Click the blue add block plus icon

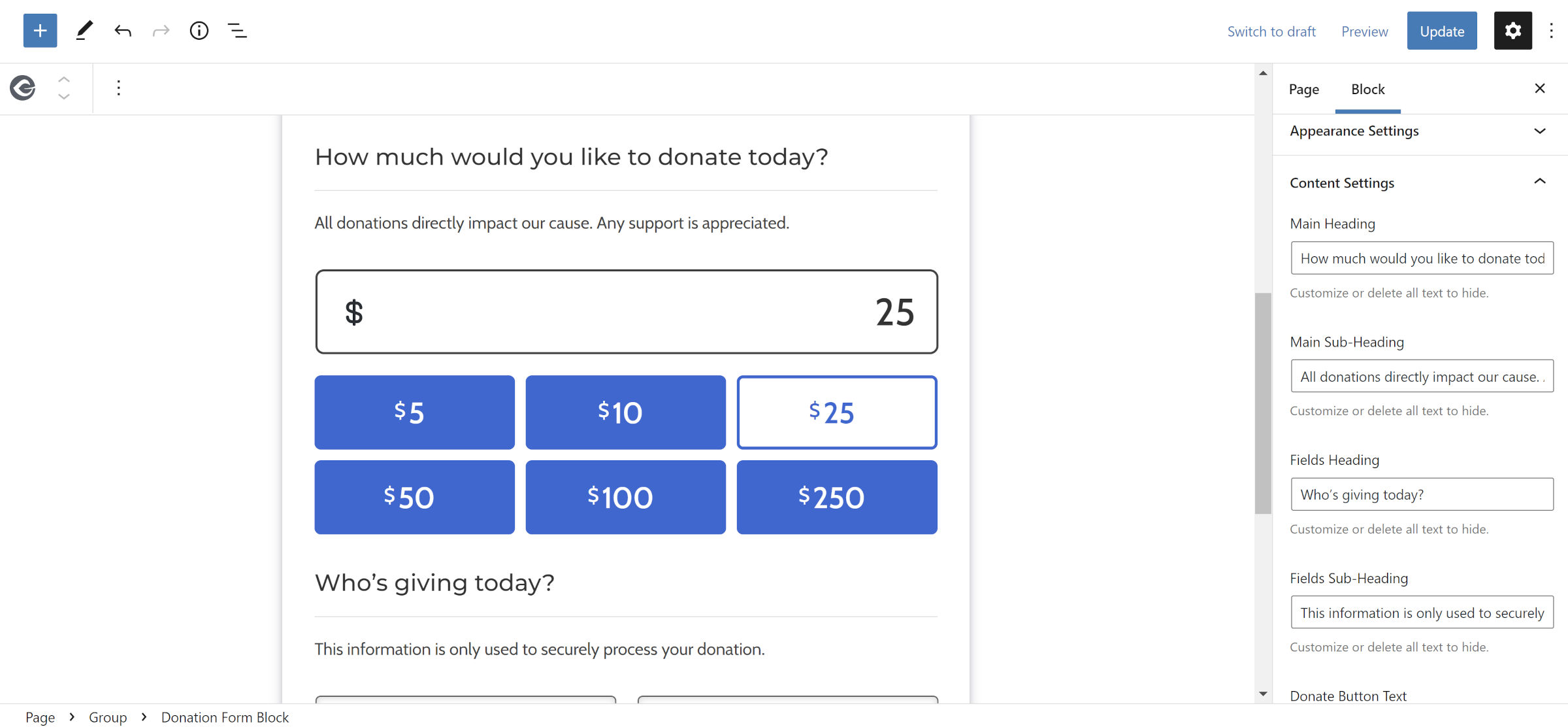(x=40, y=31)
